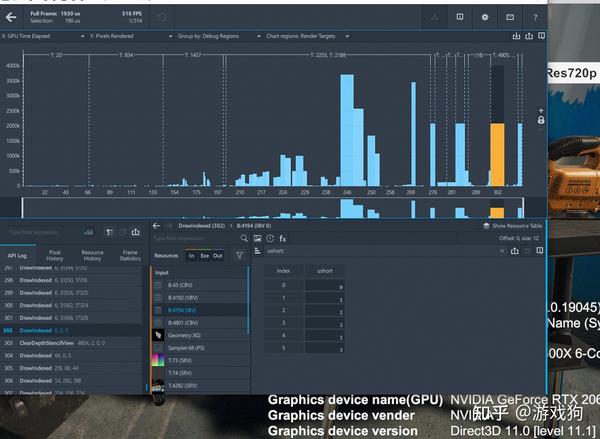Select the T:73 (SRV) texture thumbnail
The image size is (600, 439).
(159, 359)
